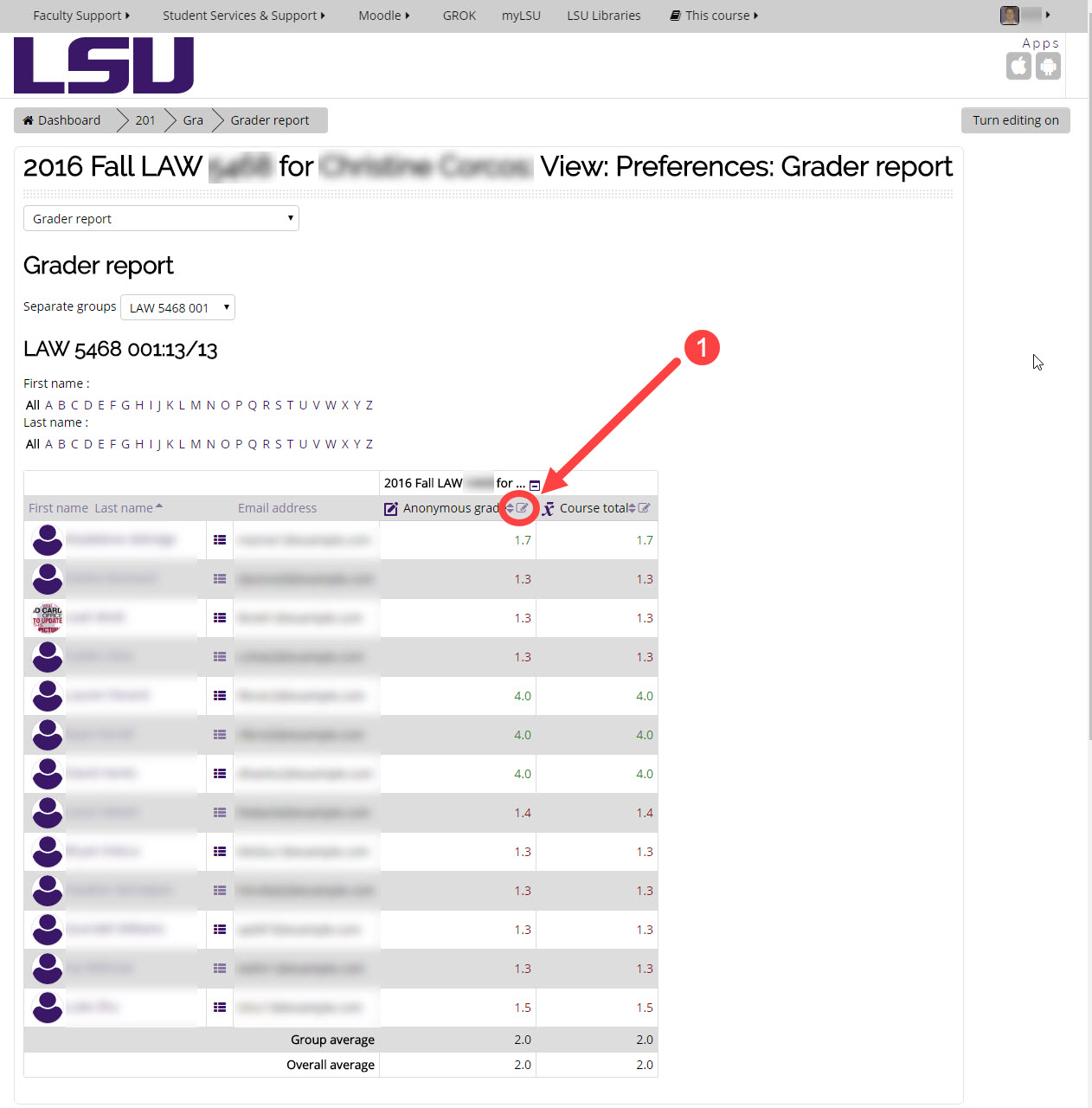Filter Last name by letter W
The image size is (1092, 1108).
[x=331, y=444]
